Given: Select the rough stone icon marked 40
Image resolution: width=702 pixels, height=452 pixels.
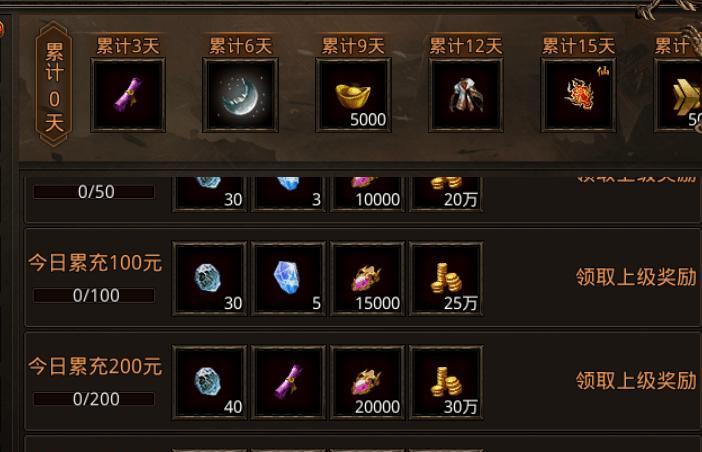Looking at the screenshot, I should [x=210, y=382].
